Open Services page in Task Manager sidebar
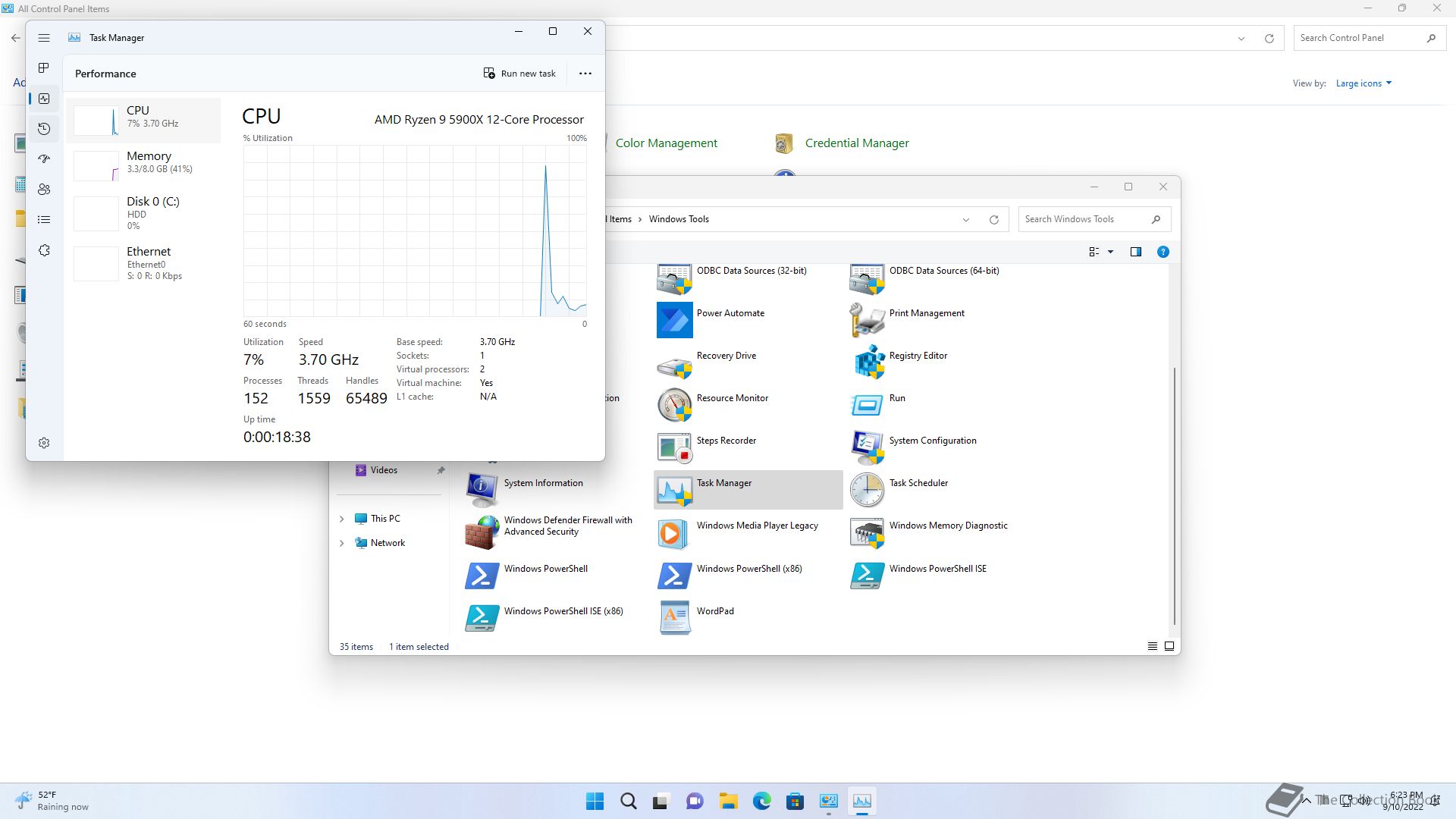 click(44, 250)
